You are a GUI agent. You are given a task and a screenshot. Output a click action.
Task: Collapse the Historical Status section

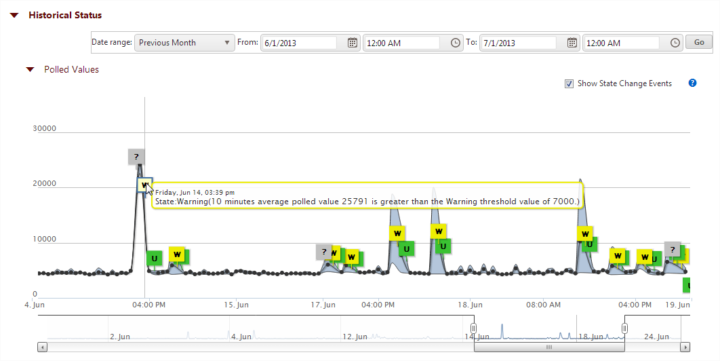(15, 15)
